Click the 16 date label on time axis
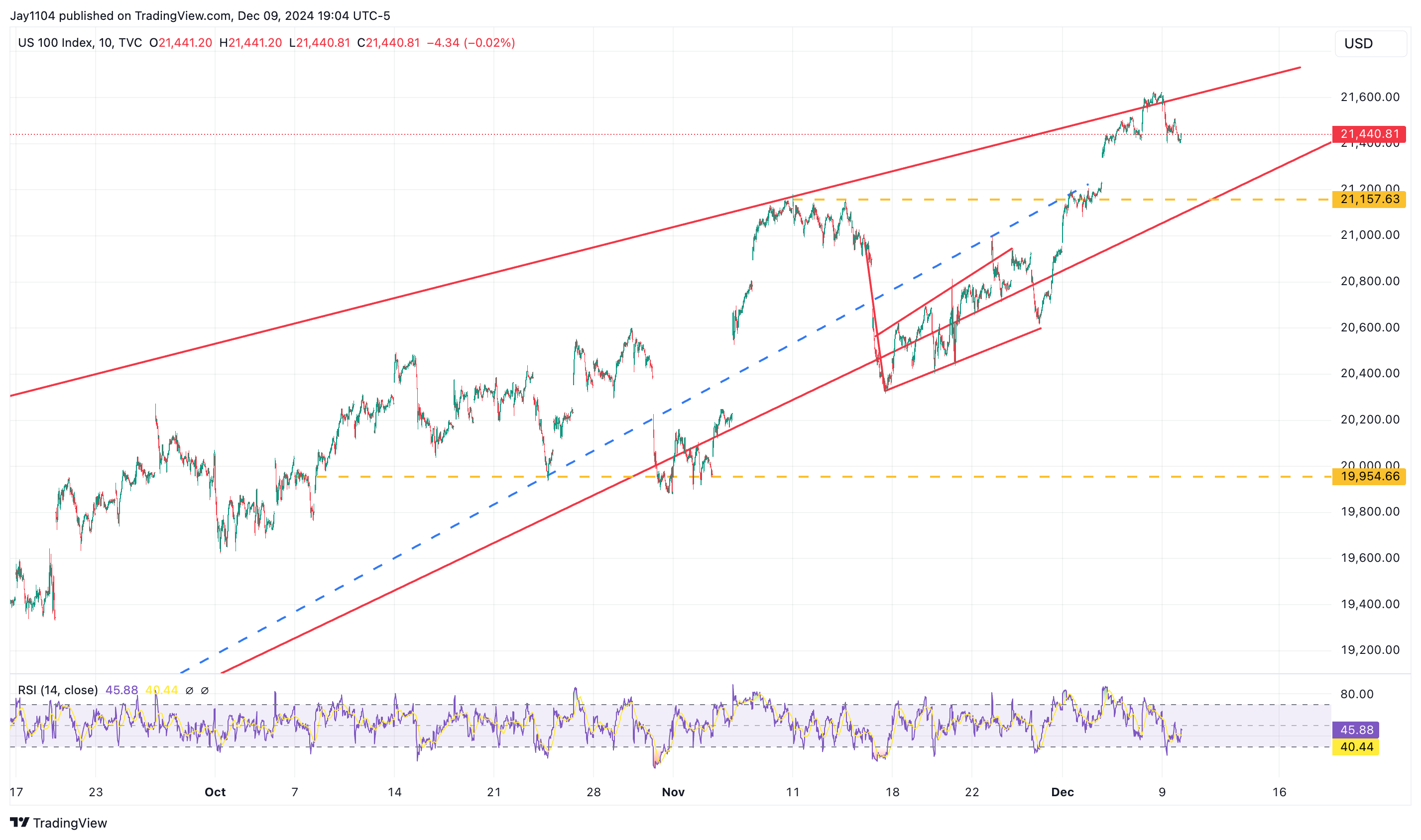 tap(1280, 792)
